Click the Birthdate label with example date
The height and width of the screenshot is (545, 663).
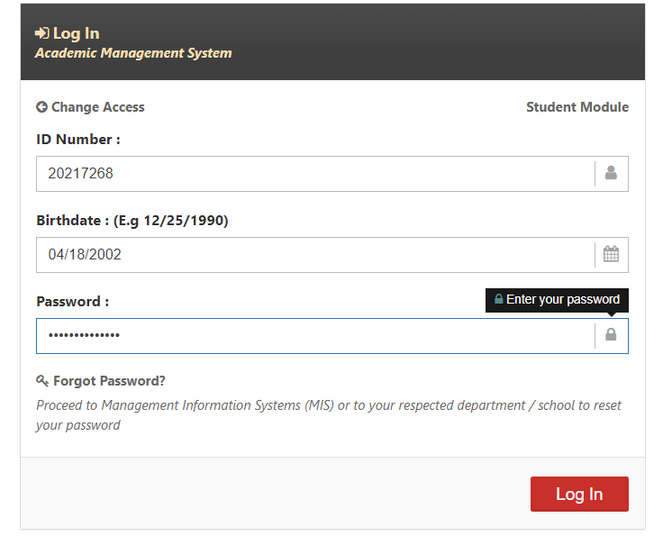pos(132,220)
